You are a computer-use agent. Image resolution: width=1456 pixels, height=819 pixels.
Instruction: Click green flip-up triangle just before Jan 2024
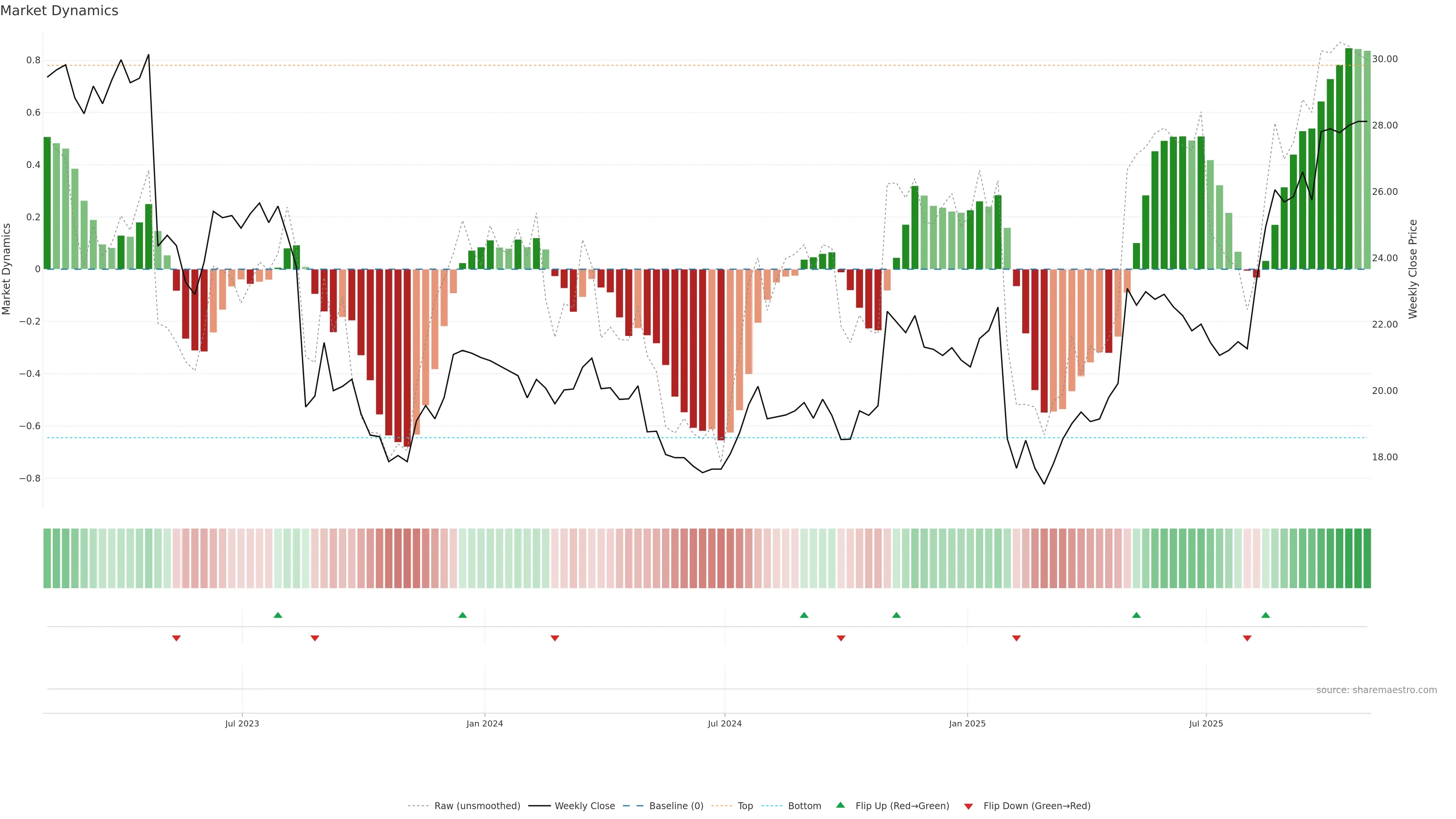point(462,615)
